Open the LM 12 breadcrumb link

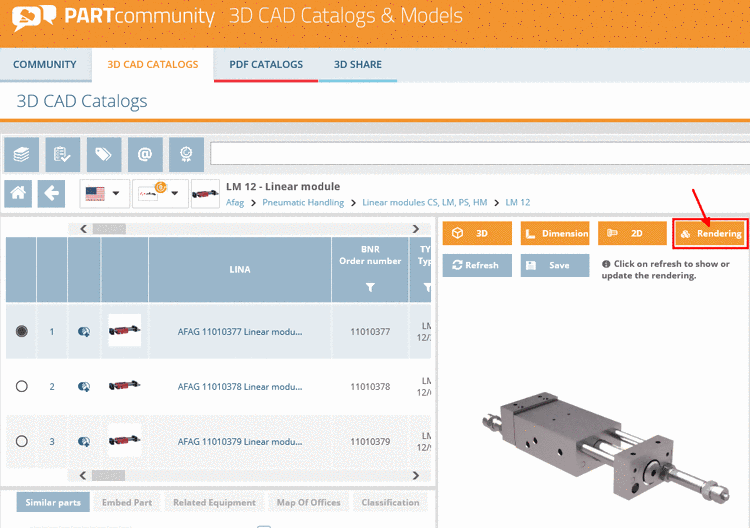518,202
